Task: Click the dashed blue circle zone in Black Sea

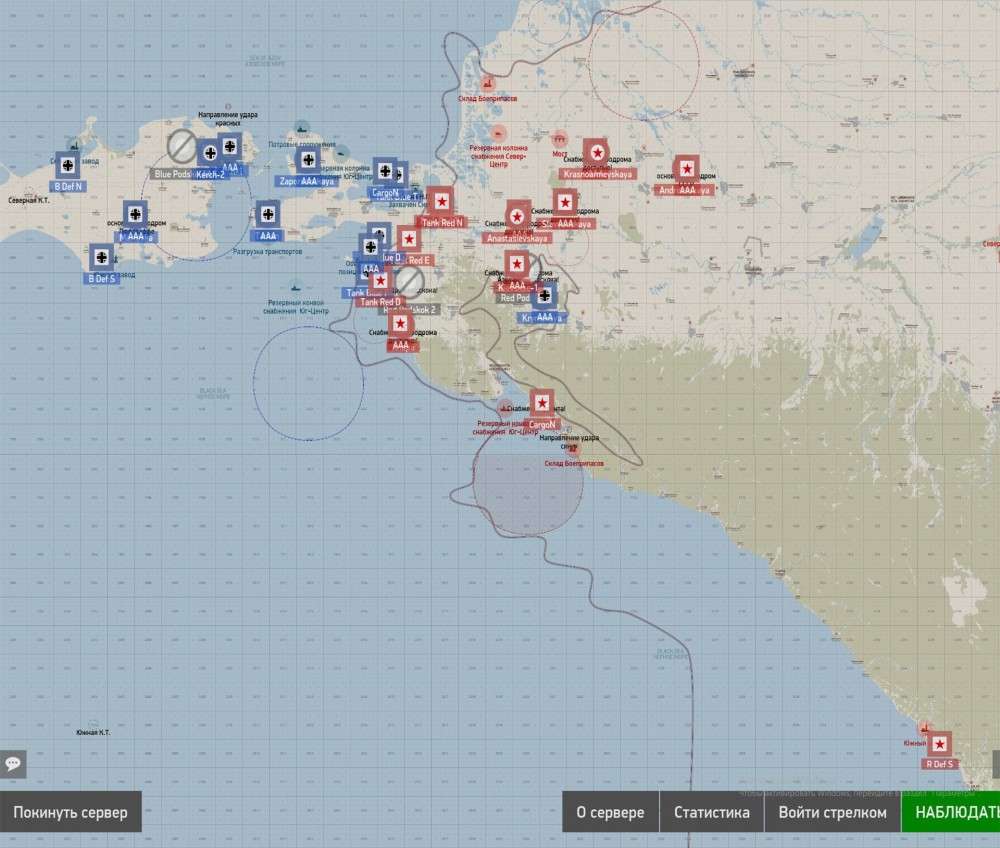Action: [x=309, y=383]
